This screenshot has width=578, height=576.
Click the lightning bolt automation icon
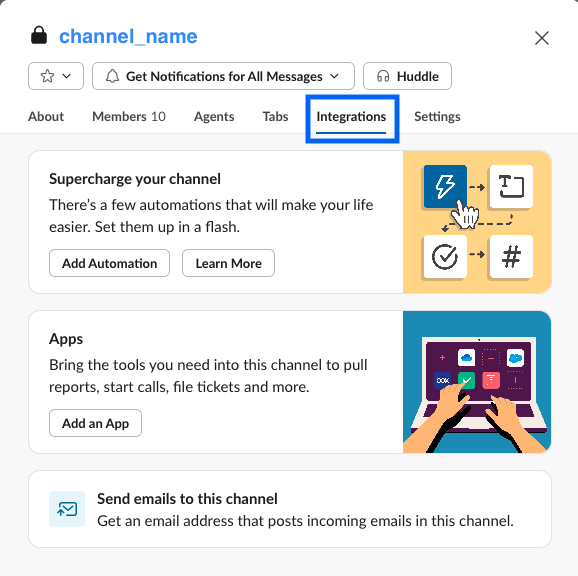click(x=445, y=186)
